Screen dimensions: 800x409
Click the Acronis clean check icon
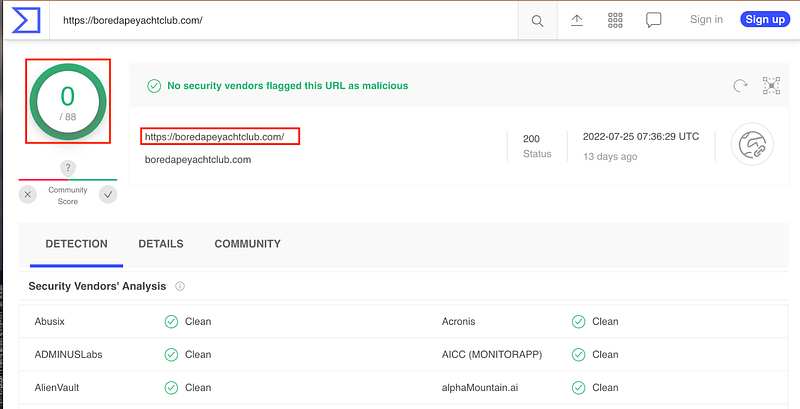click(578, 322)
